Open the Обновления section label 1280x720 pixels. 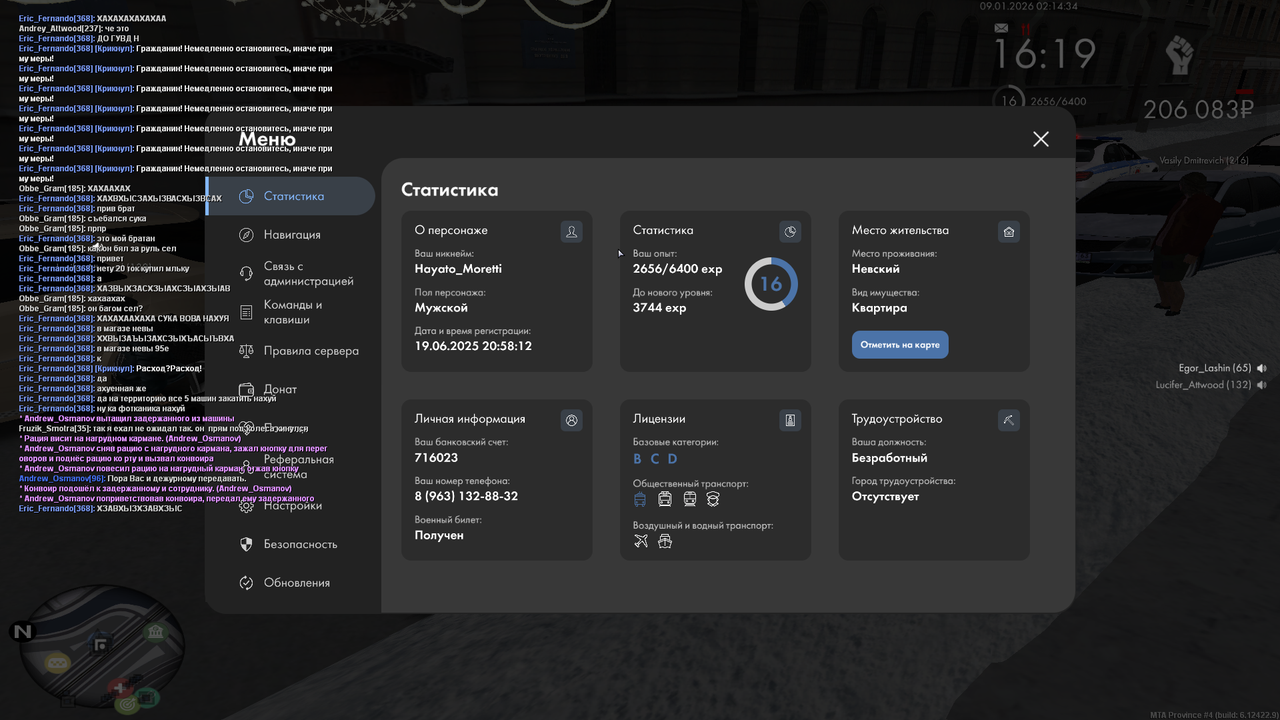pos(296,583)
